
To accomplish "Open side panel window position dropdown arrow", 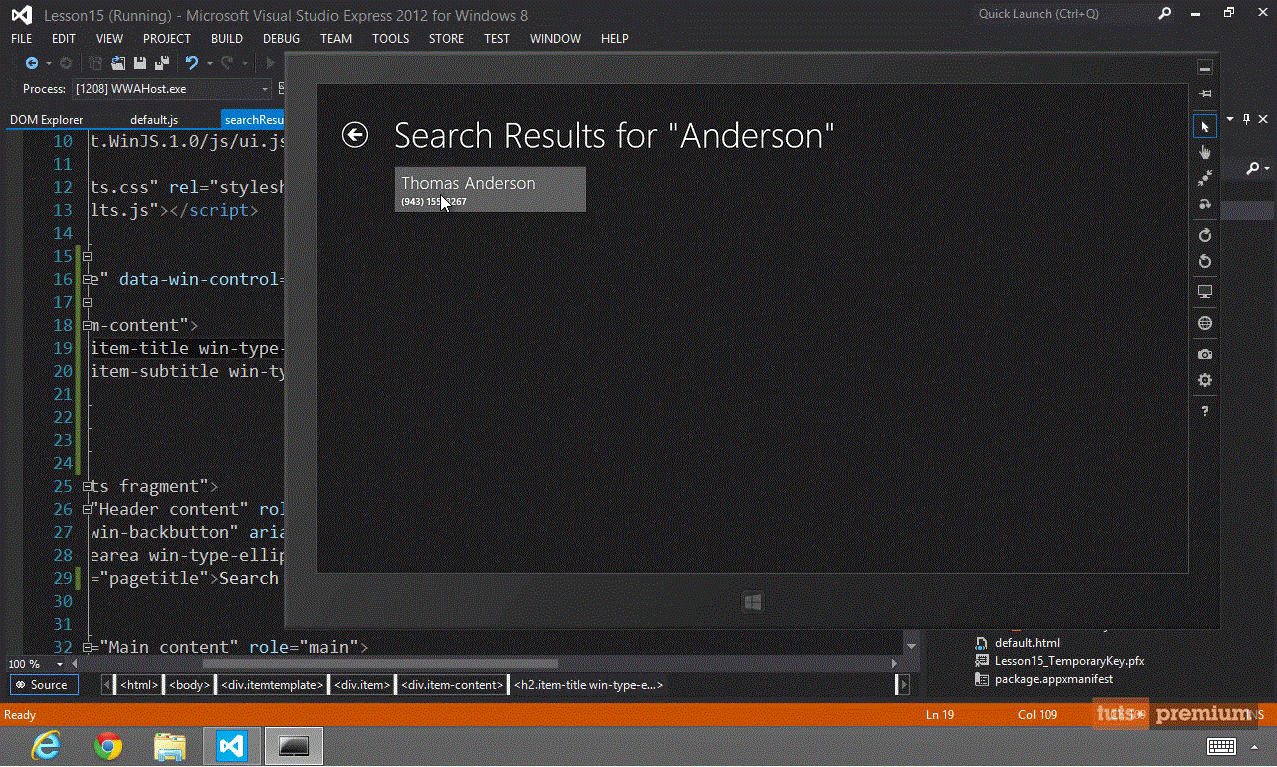I will 1230,119.
